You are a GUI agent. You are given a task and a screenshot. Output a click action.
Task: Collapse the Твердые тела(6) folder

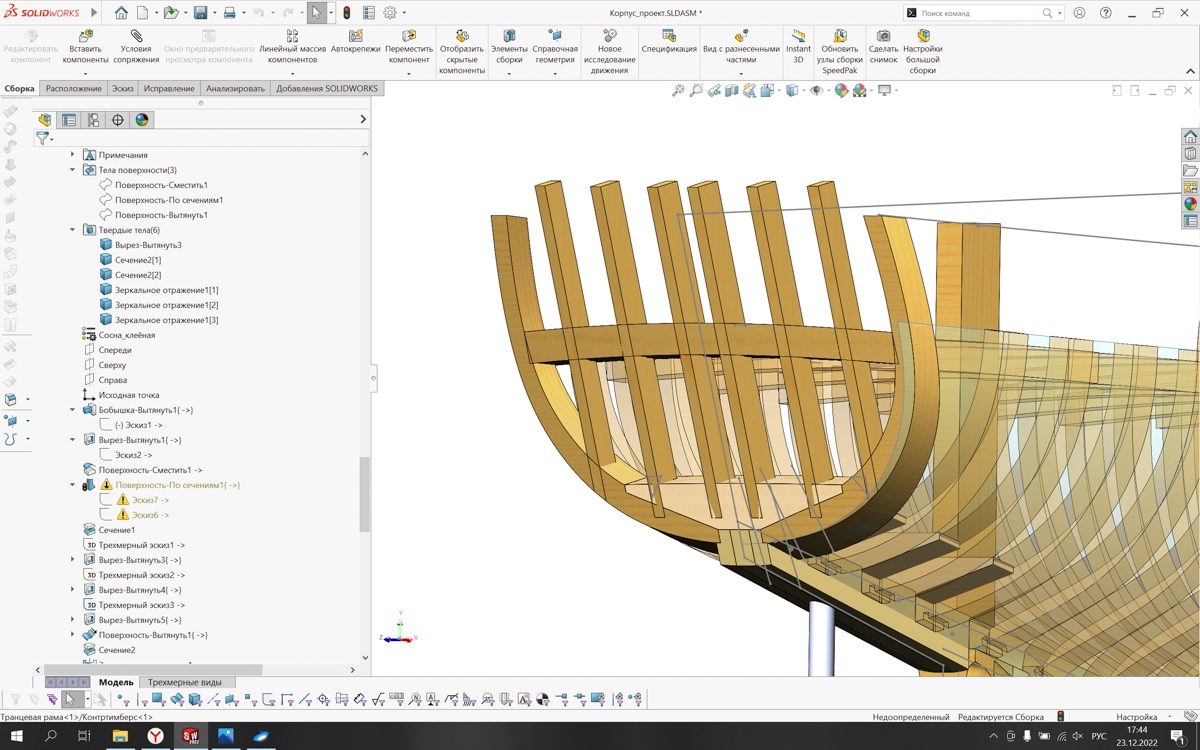pos(73,230)
